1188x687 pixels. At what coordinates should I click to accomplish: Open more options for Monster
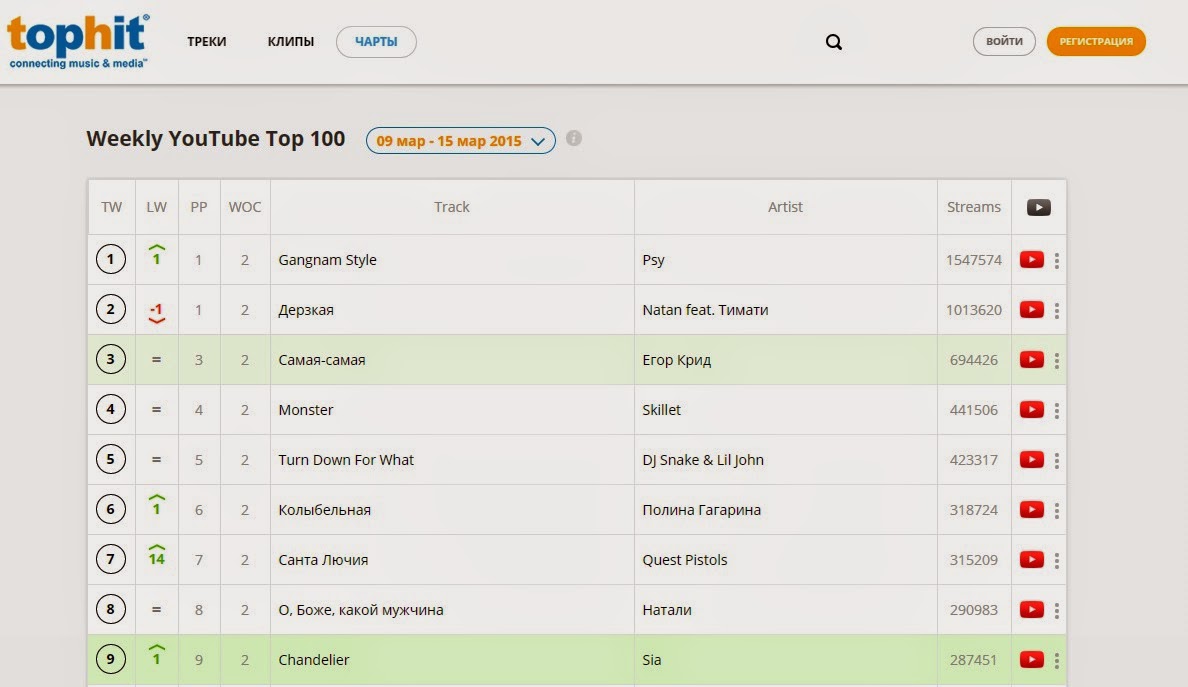click(x=1056, y=411)
